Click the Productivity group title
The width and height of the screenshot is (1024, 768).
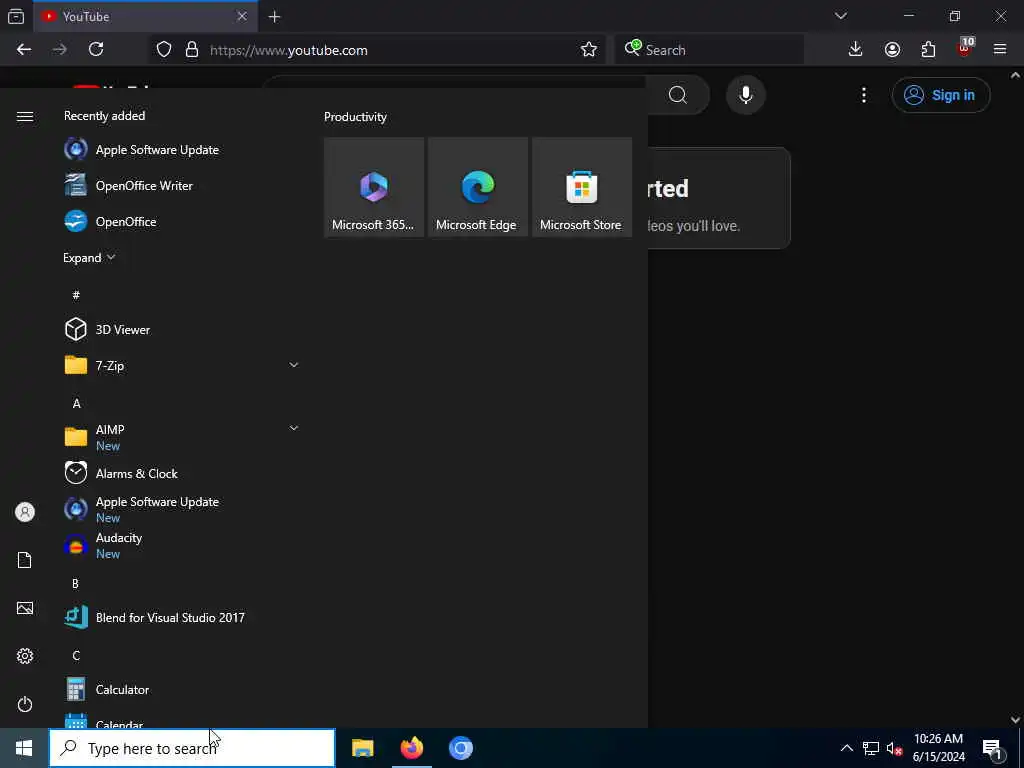pyautogui.click(x=355, y=117)
